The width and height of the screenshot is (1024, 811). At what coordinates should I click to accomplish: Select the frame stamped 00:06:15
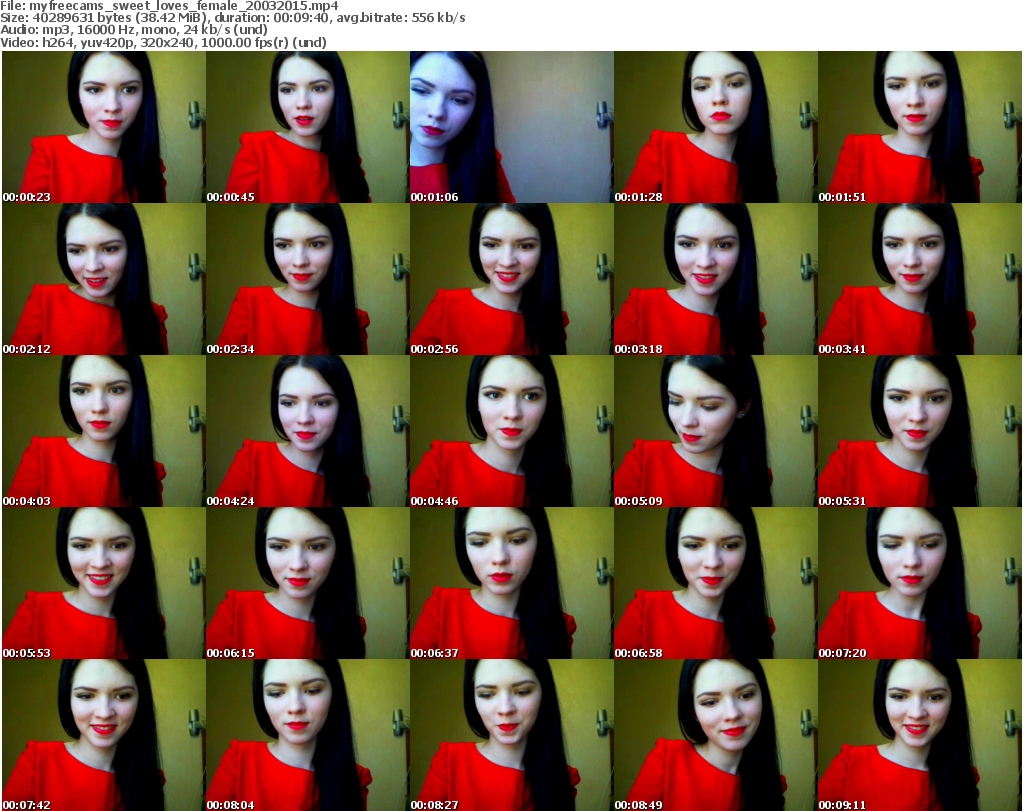pos(308,583)
